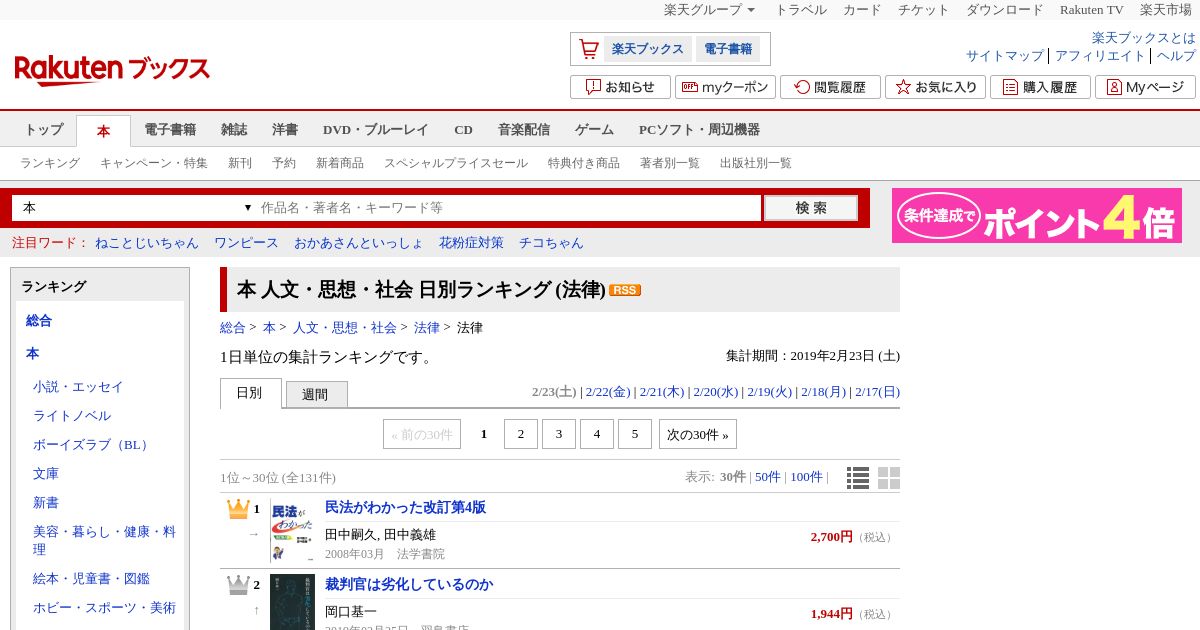
Task: Select the 日別 ranking tab
Action: [x=250, y=394]
